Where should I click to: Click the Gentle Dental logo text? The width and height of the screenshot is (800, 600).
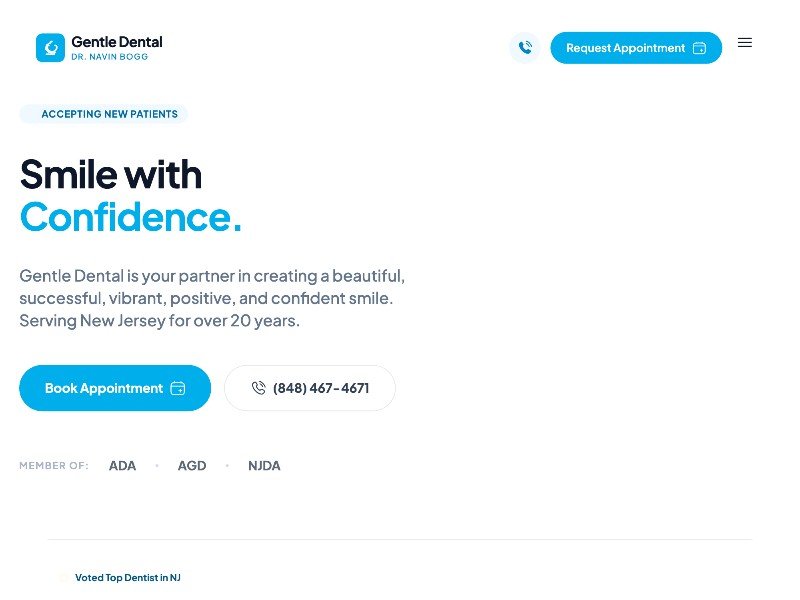(116, 42)
